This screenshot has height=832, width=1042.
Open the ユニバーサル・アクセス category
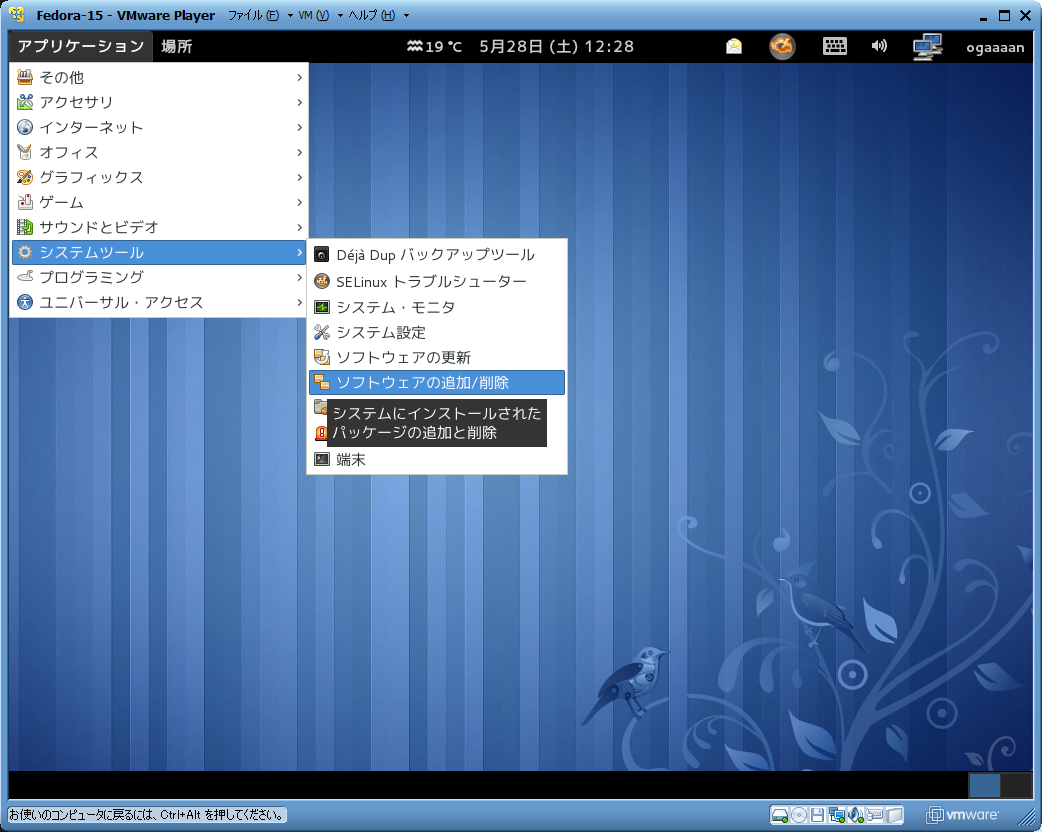coord(159,302)
